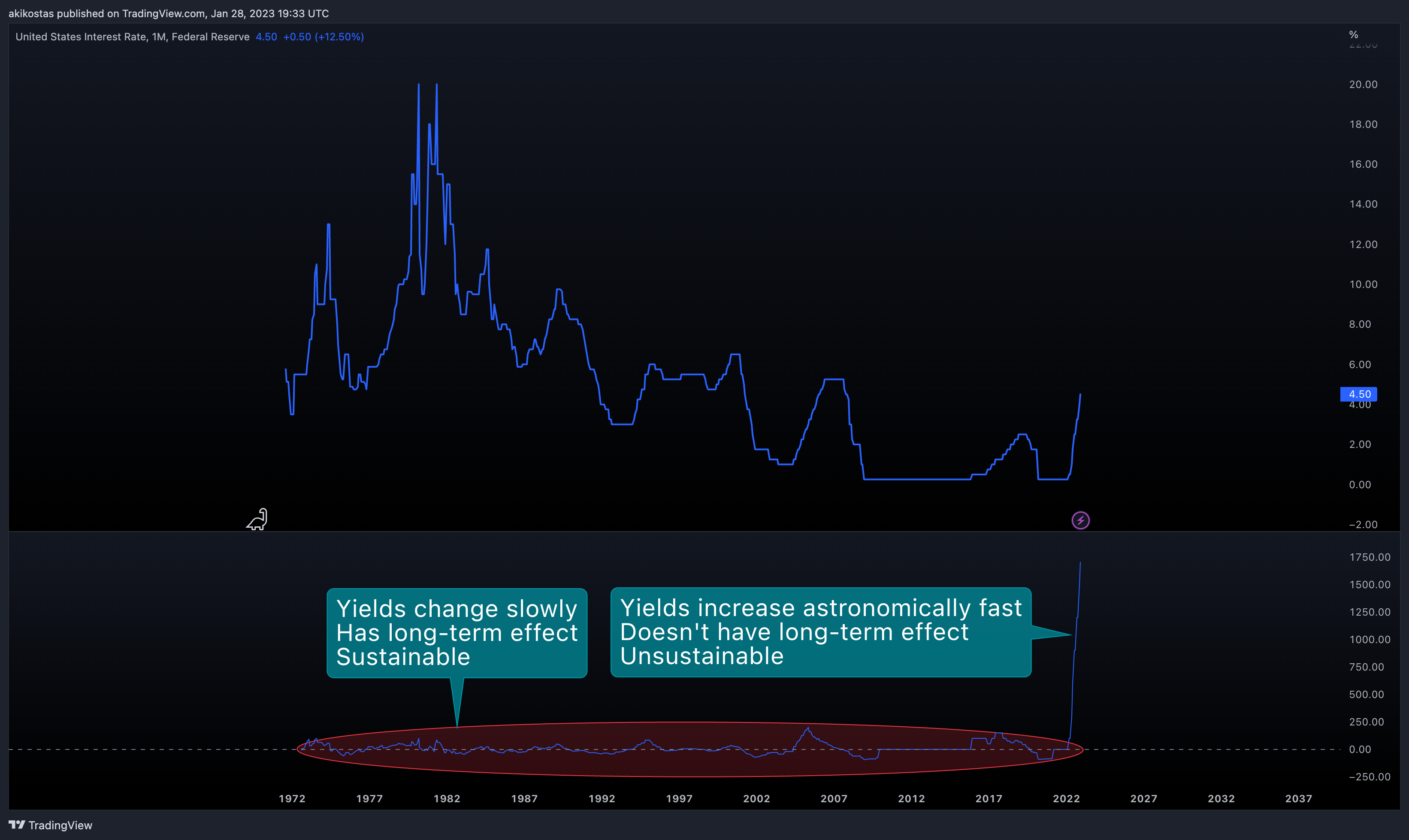This screenshot has height=840, width=1409.
Task: Click the 1000.00 lower pane scale label
Action: [1370, 640]
